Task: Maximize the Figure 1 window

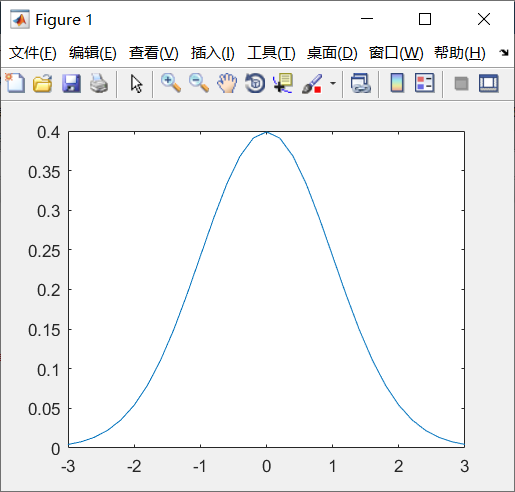Action: [x=425, y=19]
